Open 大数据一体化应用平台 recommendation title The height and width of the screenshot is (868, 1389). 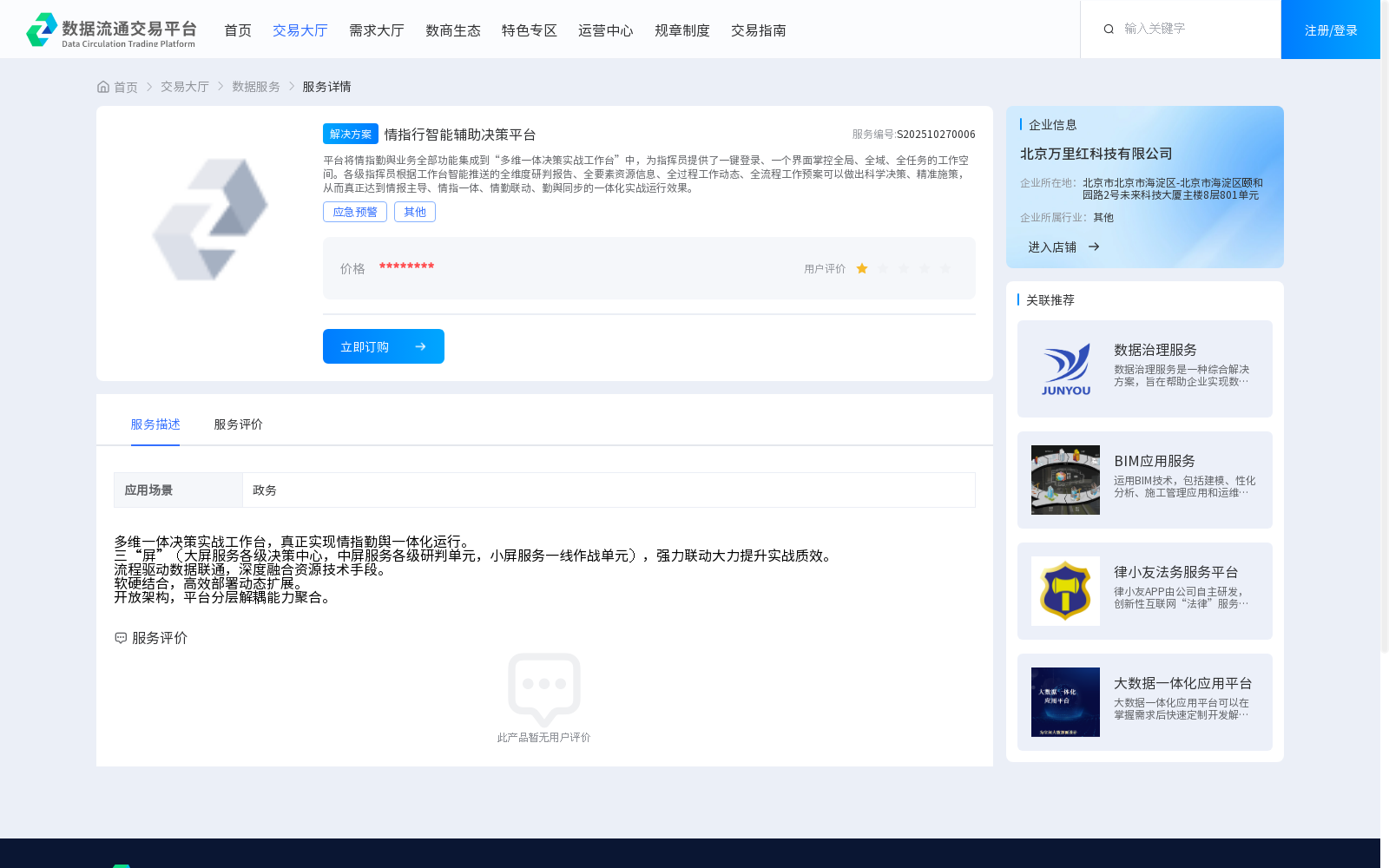[1183, 683]
